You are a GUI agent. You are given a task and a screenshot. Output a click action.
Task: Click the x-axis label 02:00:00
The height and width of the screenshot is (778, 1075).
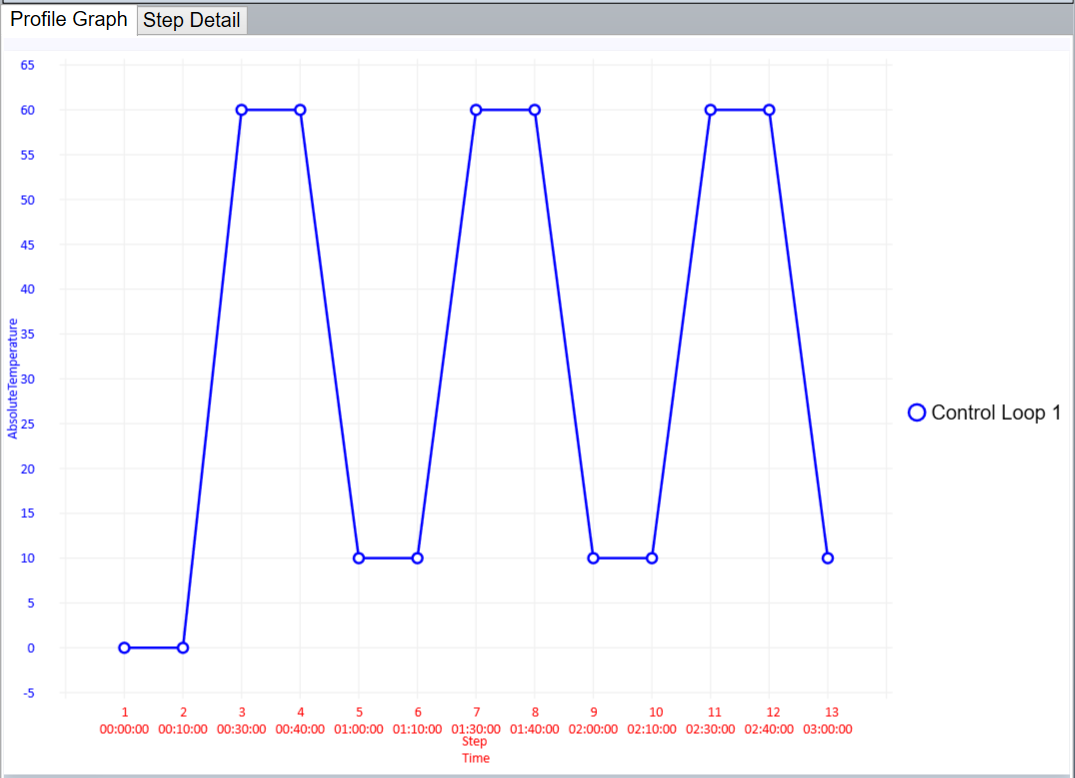click(x=593, y=729)
